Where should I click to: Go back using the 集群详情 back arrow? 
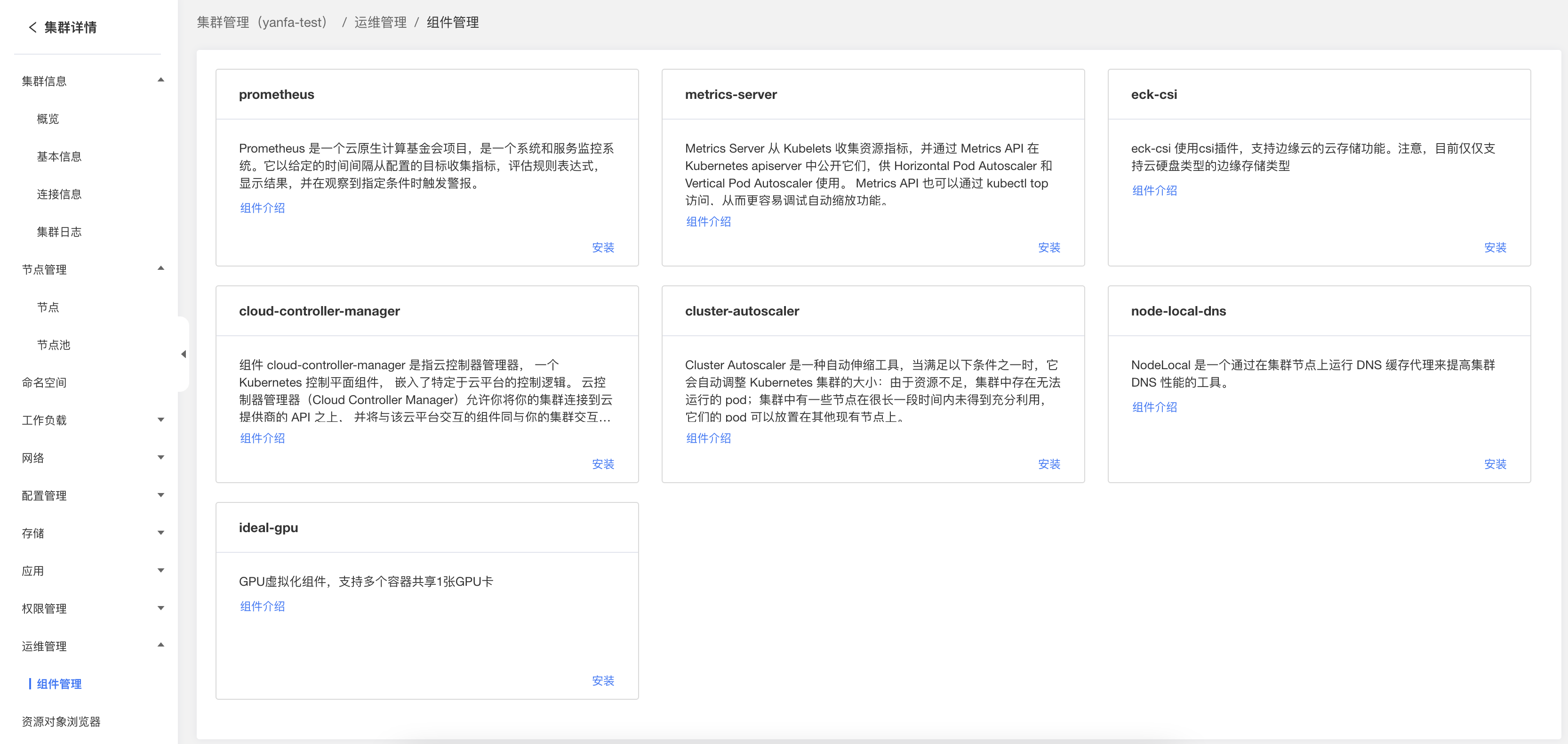(32, 27)
